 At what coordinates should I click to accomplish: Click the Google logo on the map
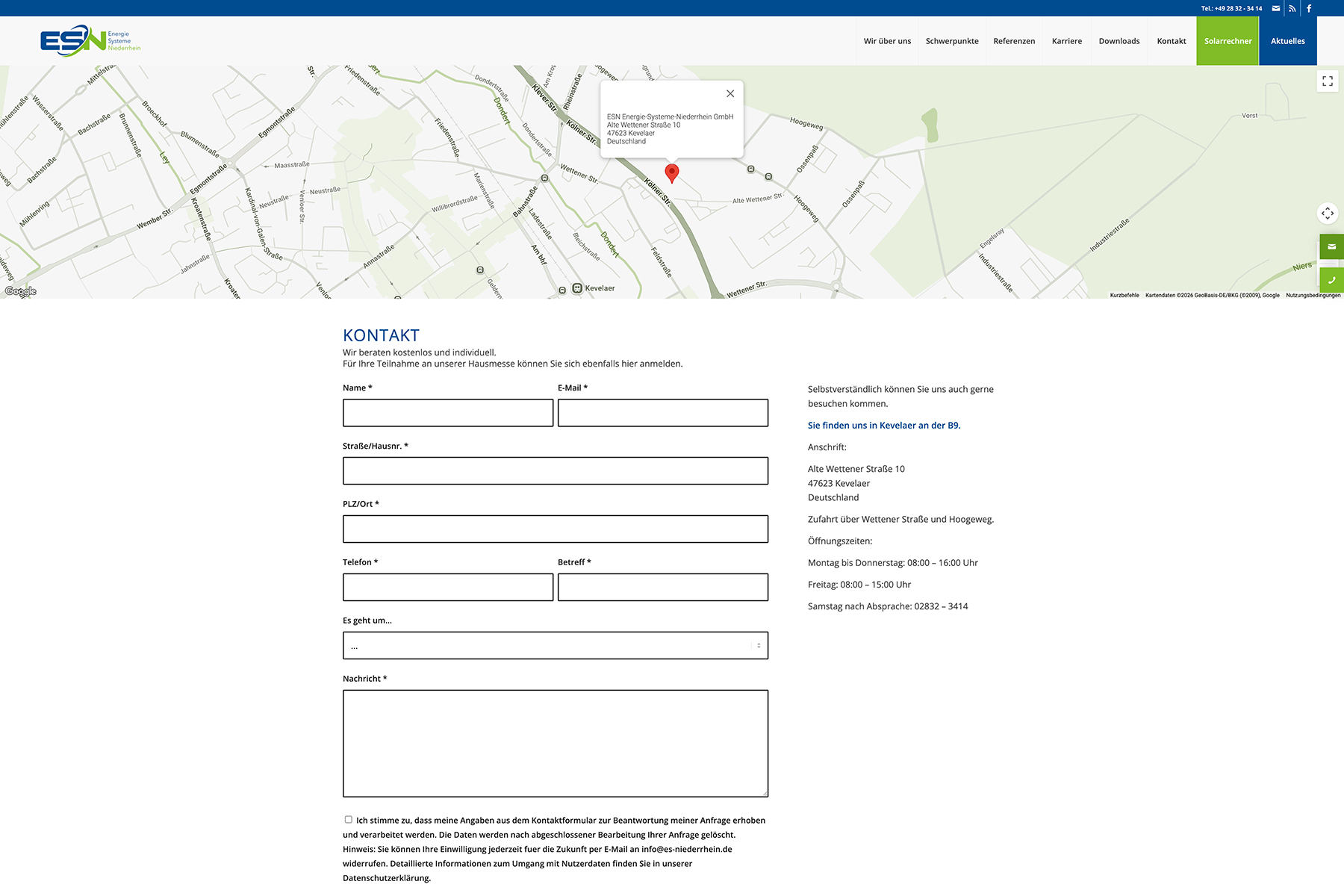coord(20,291)
